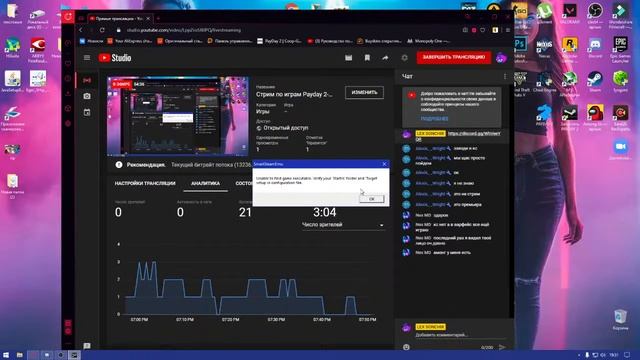The width and height of the screenshot is (640, 360).
Task: Open a new browser tab with plus button
Action: [x=158, y=18]
